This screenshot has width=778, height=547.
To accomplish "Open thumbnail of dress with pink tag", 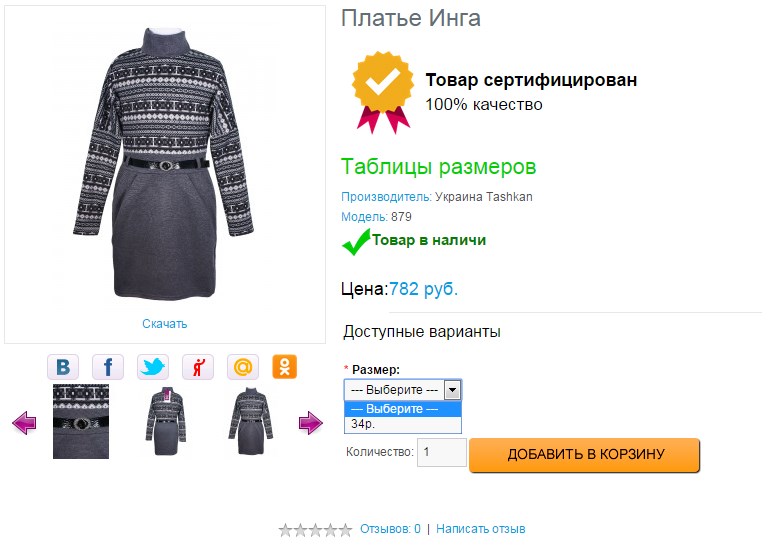I will click(166, 421).
